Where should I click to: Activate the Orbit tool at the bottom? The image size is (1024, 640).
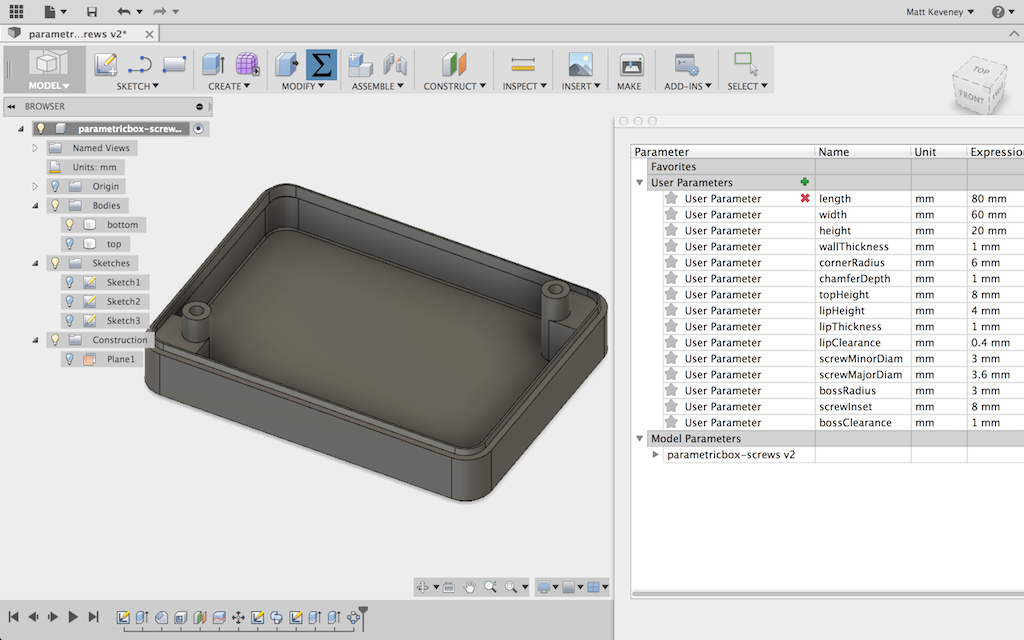coord(424,587)
